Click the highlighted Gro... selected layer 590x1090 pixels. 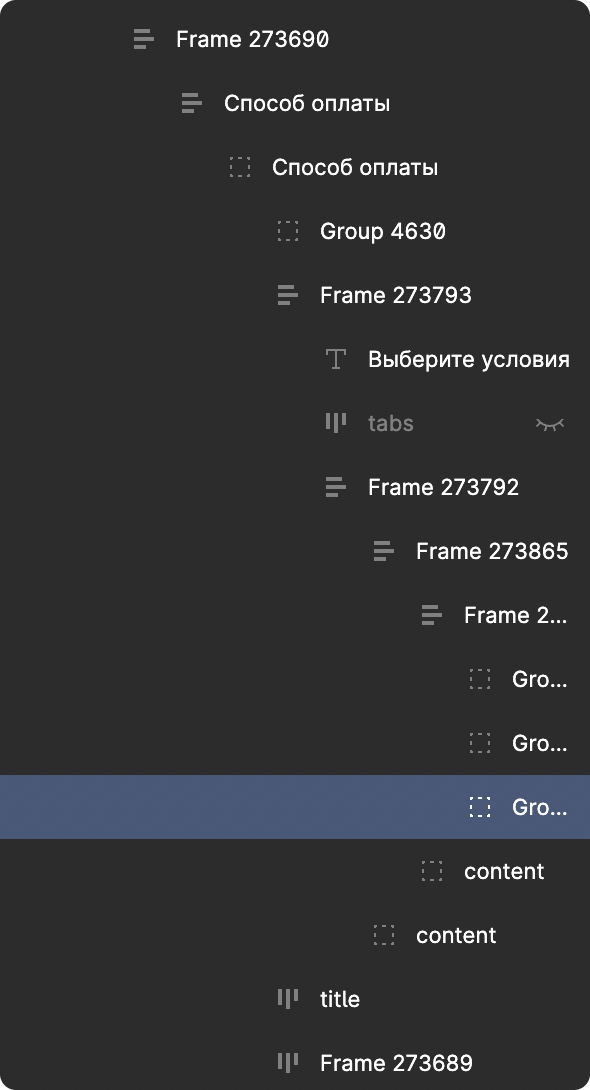coord(295,807)
